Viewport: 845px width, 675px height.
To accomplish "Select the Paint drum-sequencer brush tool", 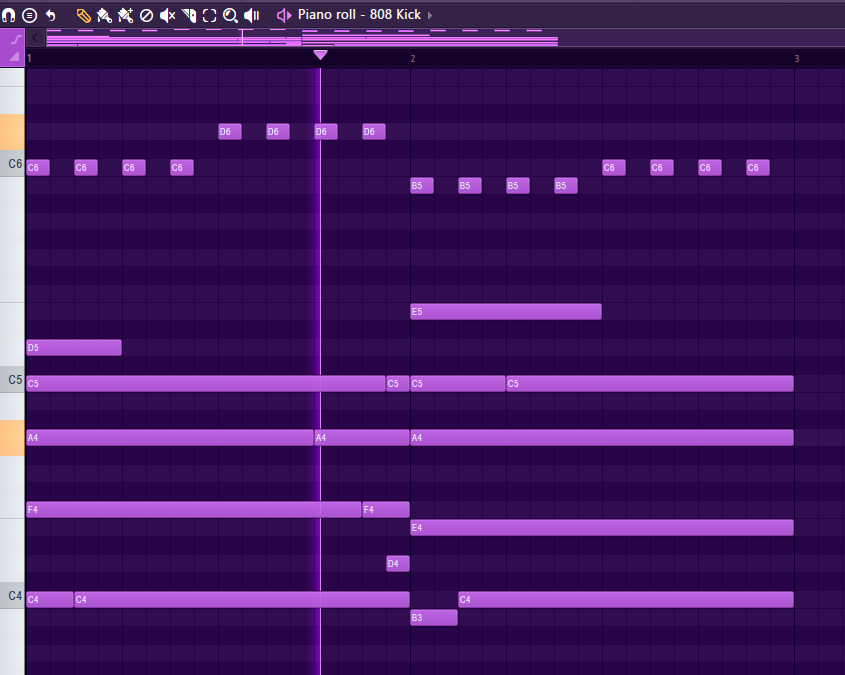I will coord(125,15).
